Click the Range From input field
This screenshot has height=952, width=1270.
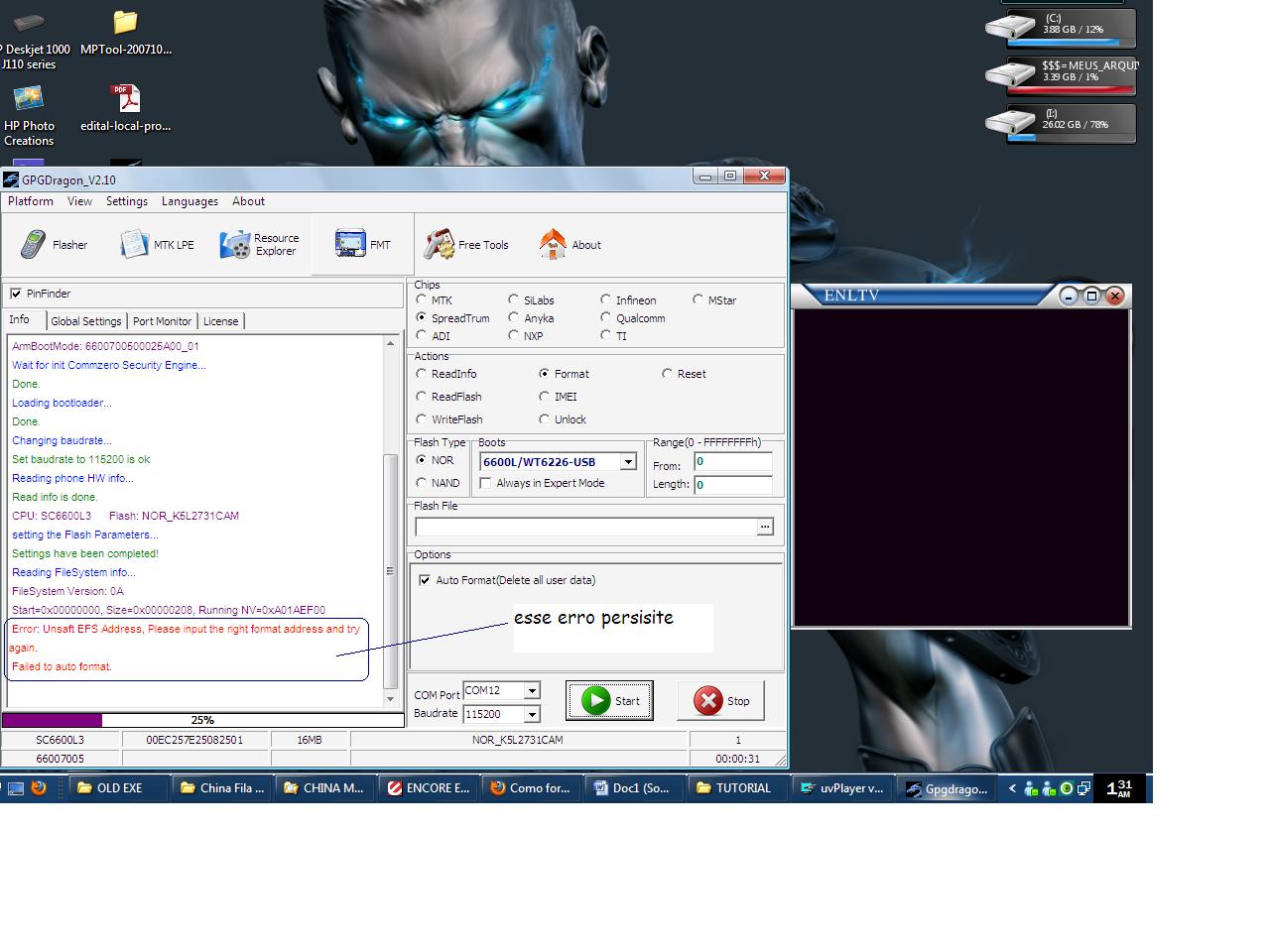(733, 462)
